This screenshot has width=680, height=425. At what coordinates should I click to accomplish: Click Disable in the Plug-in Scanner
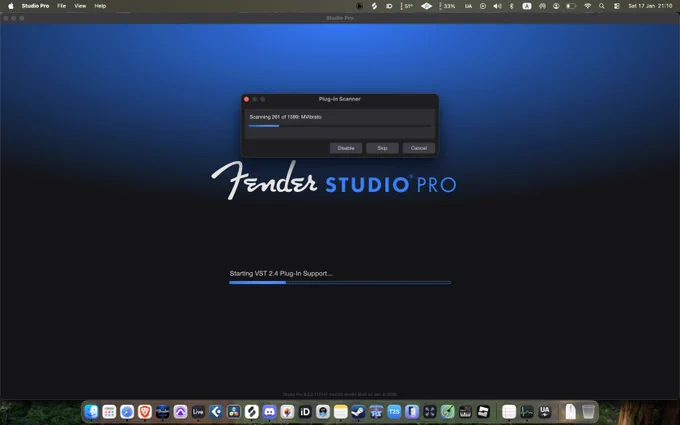click(x=346, y=148)
